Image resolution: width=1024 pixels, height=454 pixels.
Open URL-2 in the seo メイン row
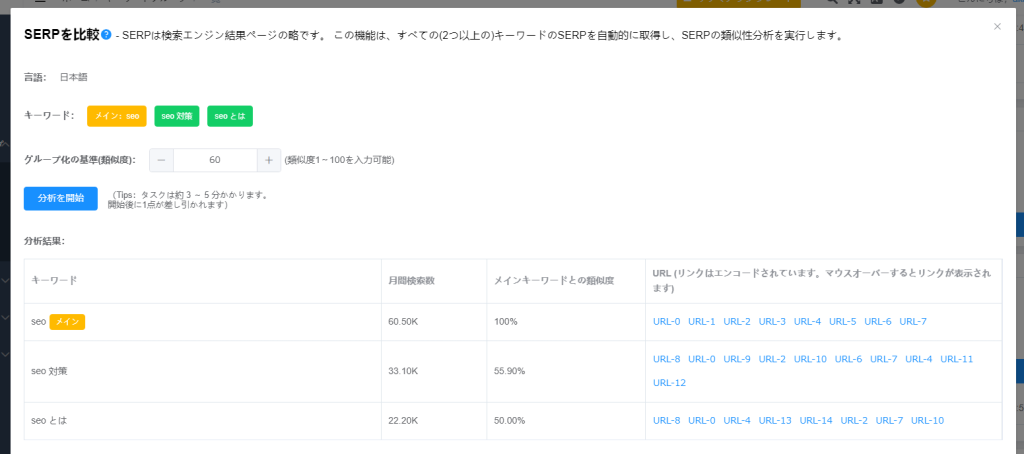(x=737, y=321)
